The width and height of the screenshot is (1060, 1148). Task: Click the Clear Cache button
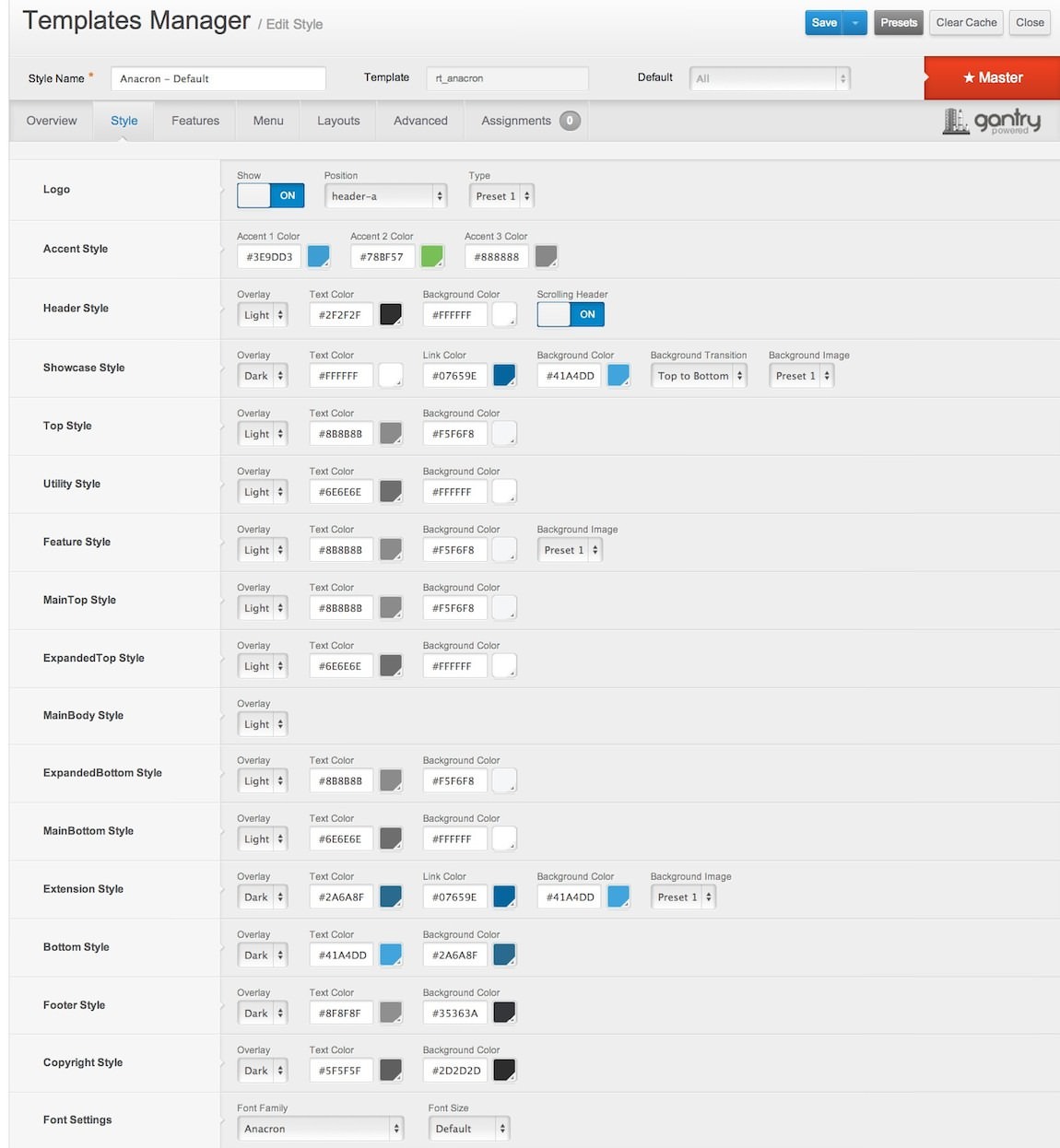[966, 23]
